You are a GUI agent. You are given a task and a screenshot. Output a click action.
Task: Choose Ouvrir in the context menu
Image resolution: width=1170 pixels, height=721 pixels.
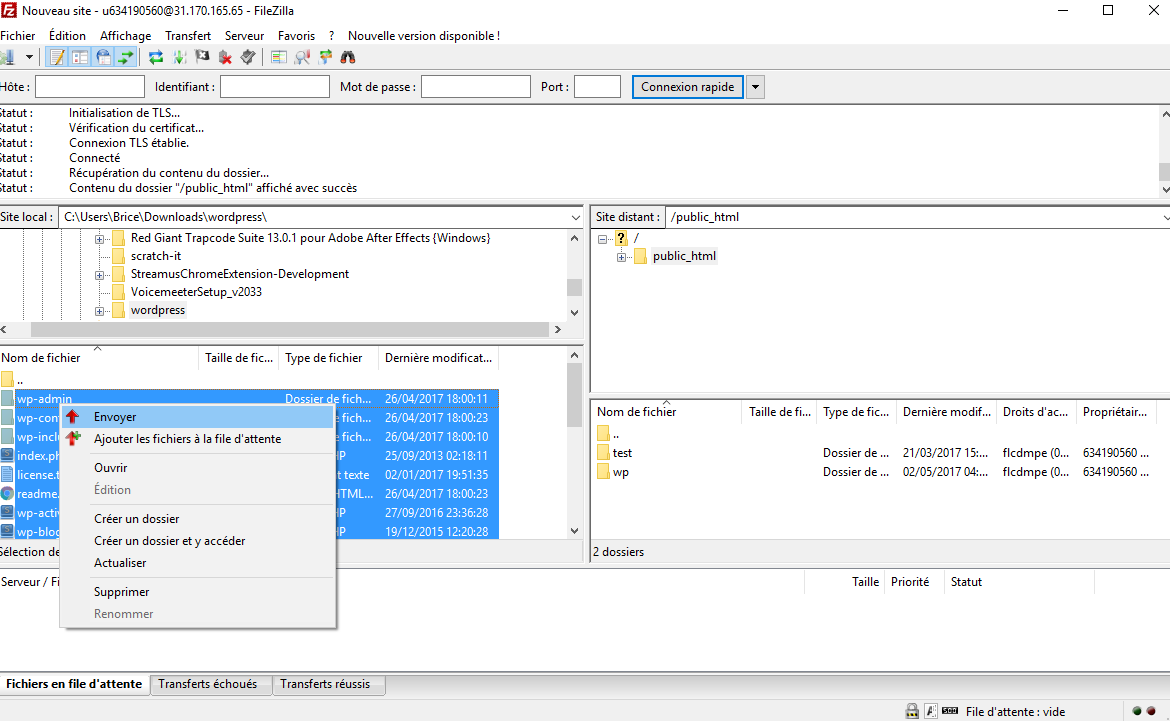point(198,468)
